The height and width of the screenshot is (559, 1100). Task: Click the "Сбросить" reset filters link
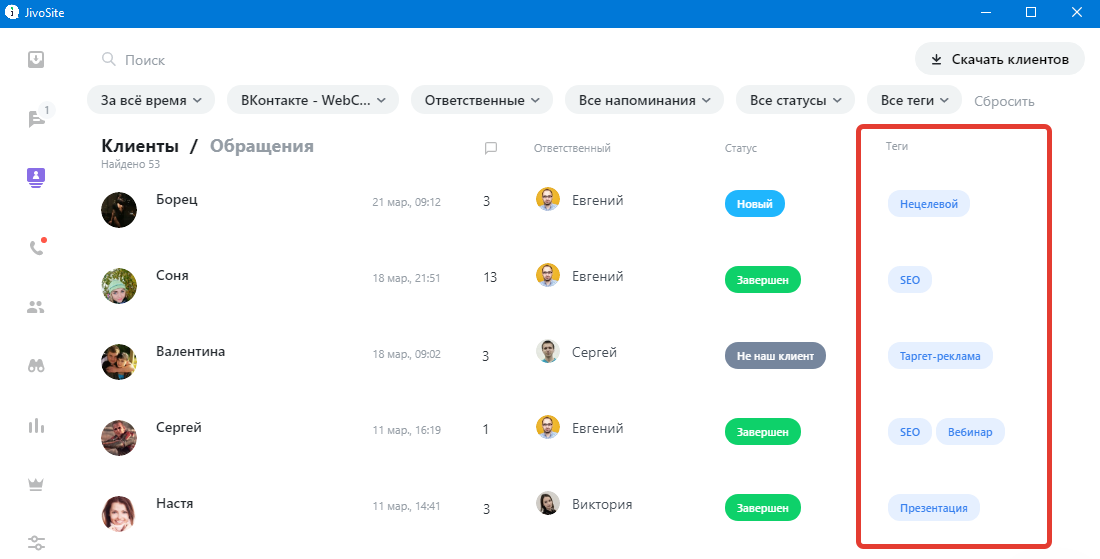point(1004,101)
